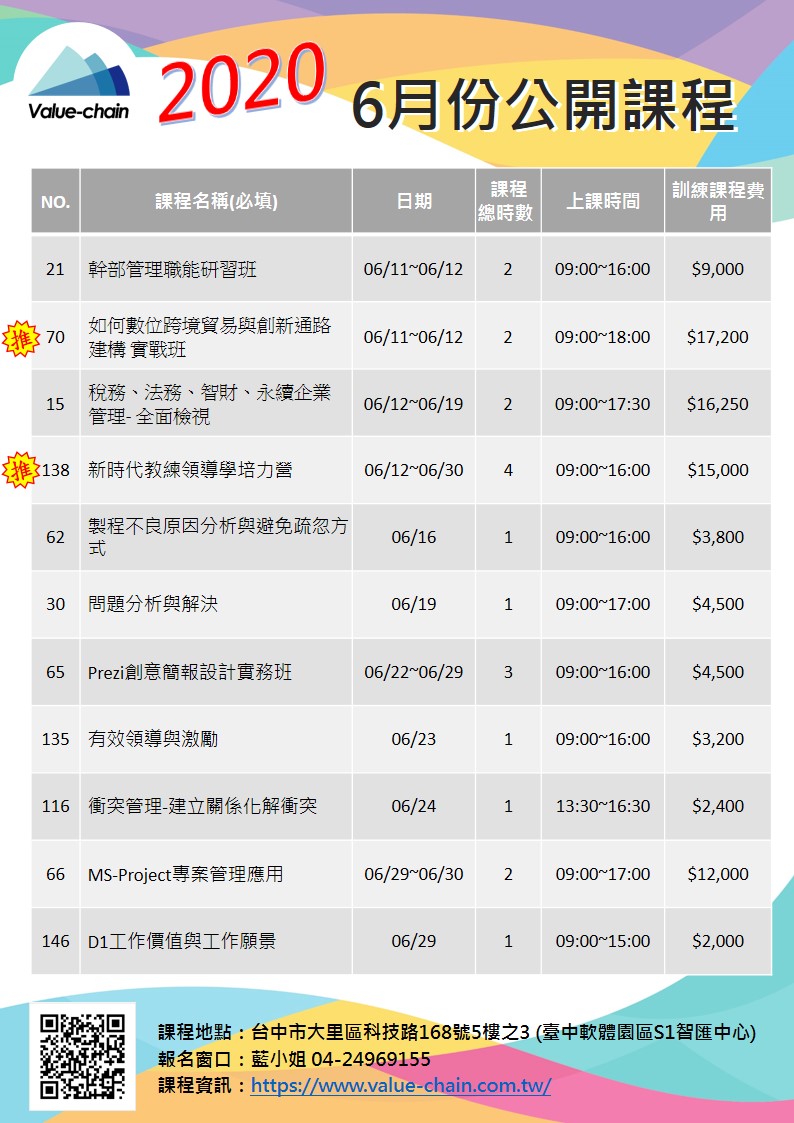Click the $16,250 fee cell

click(x=717, y=404)
